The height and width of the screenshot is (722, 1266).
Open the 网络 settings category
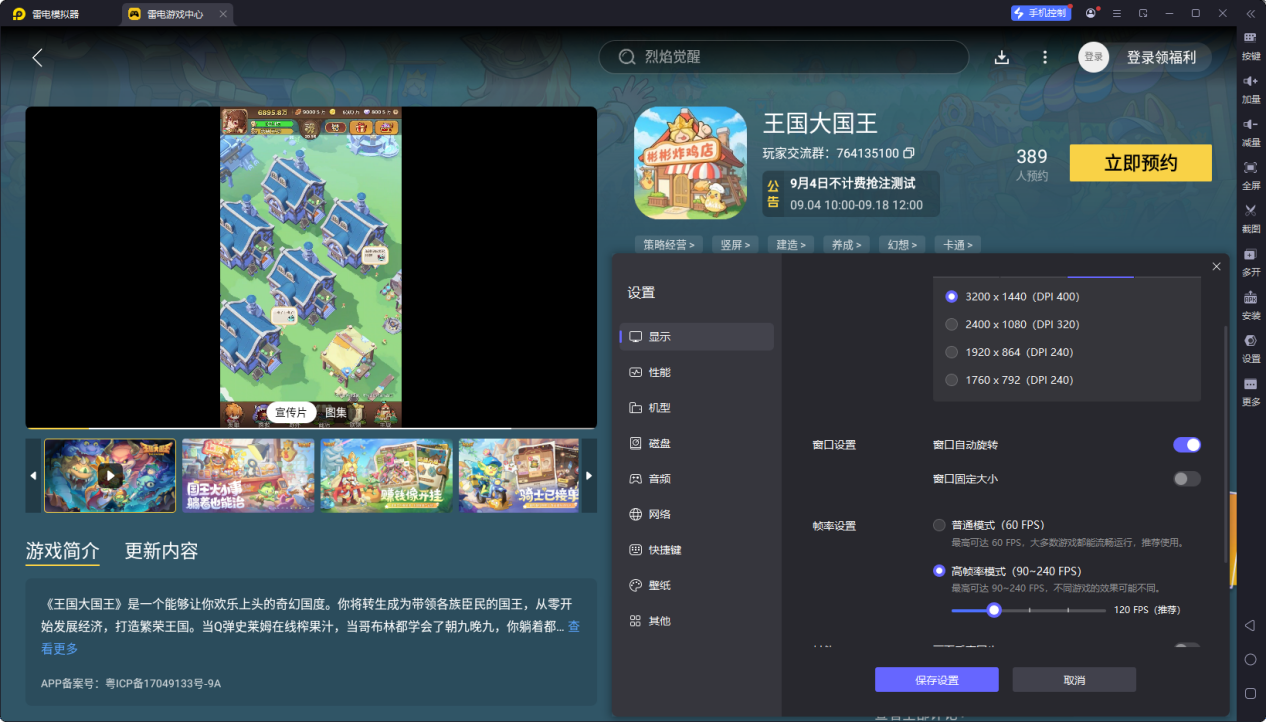click(697, 514)
